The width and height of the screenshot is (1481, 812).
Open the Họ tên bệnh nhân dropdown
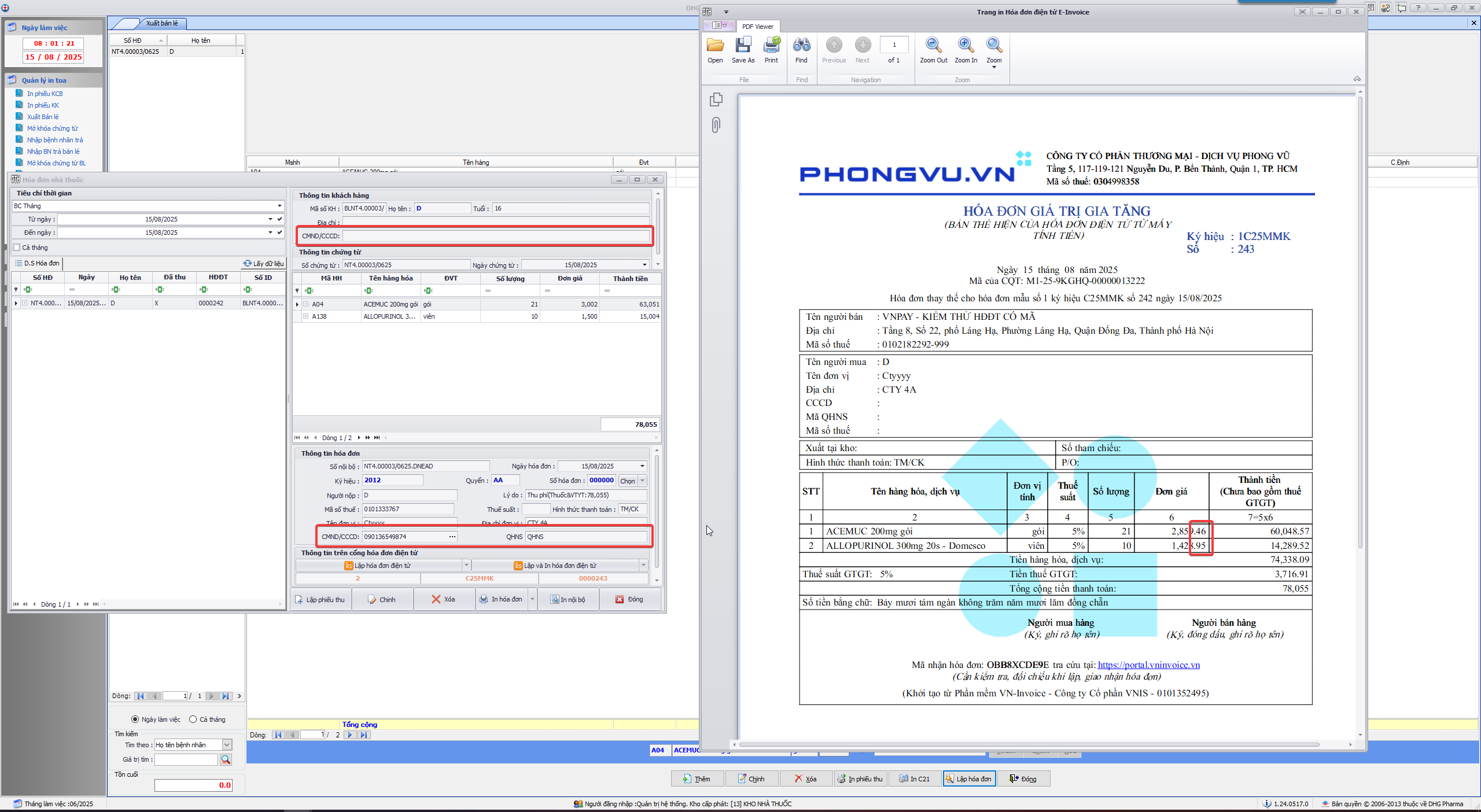[227, 745]
